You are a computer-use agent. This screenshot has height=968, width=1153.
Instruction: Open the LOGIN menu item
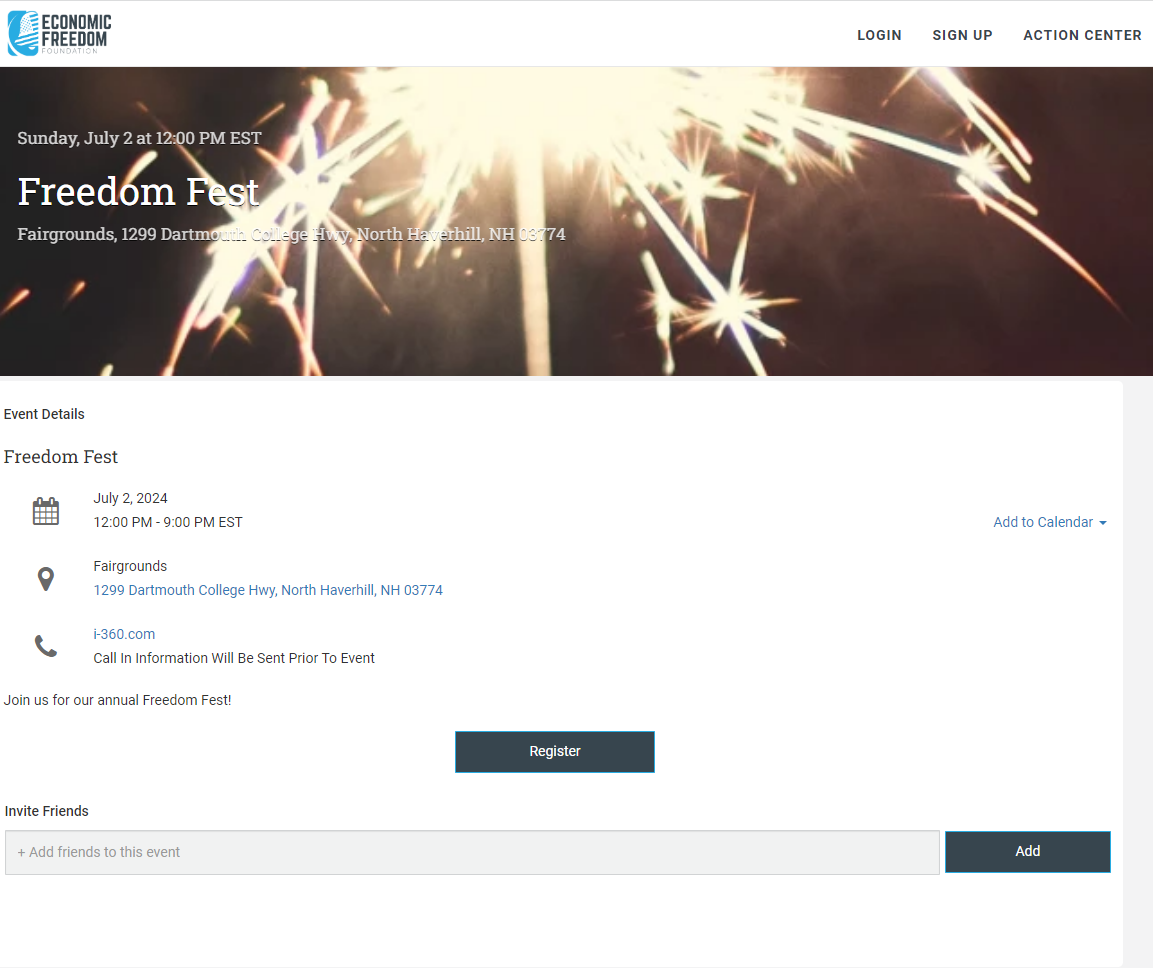879,35
